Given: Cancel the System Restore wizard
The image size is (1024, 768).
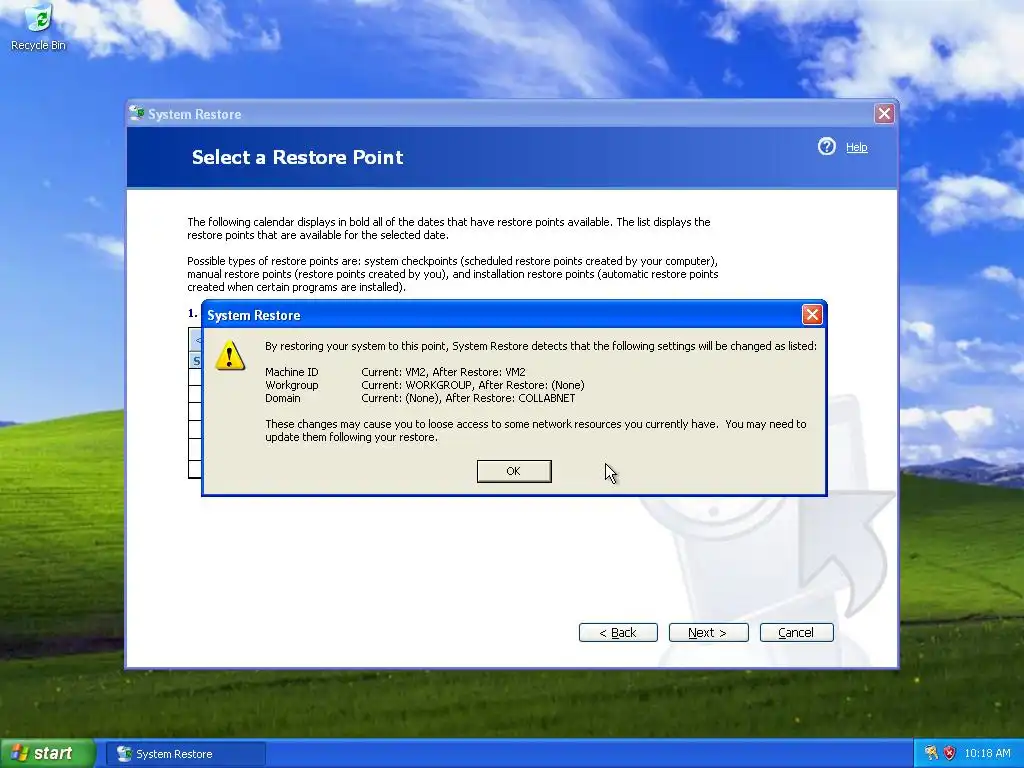Looking at the screenshot, I should [x=796, y=632].
